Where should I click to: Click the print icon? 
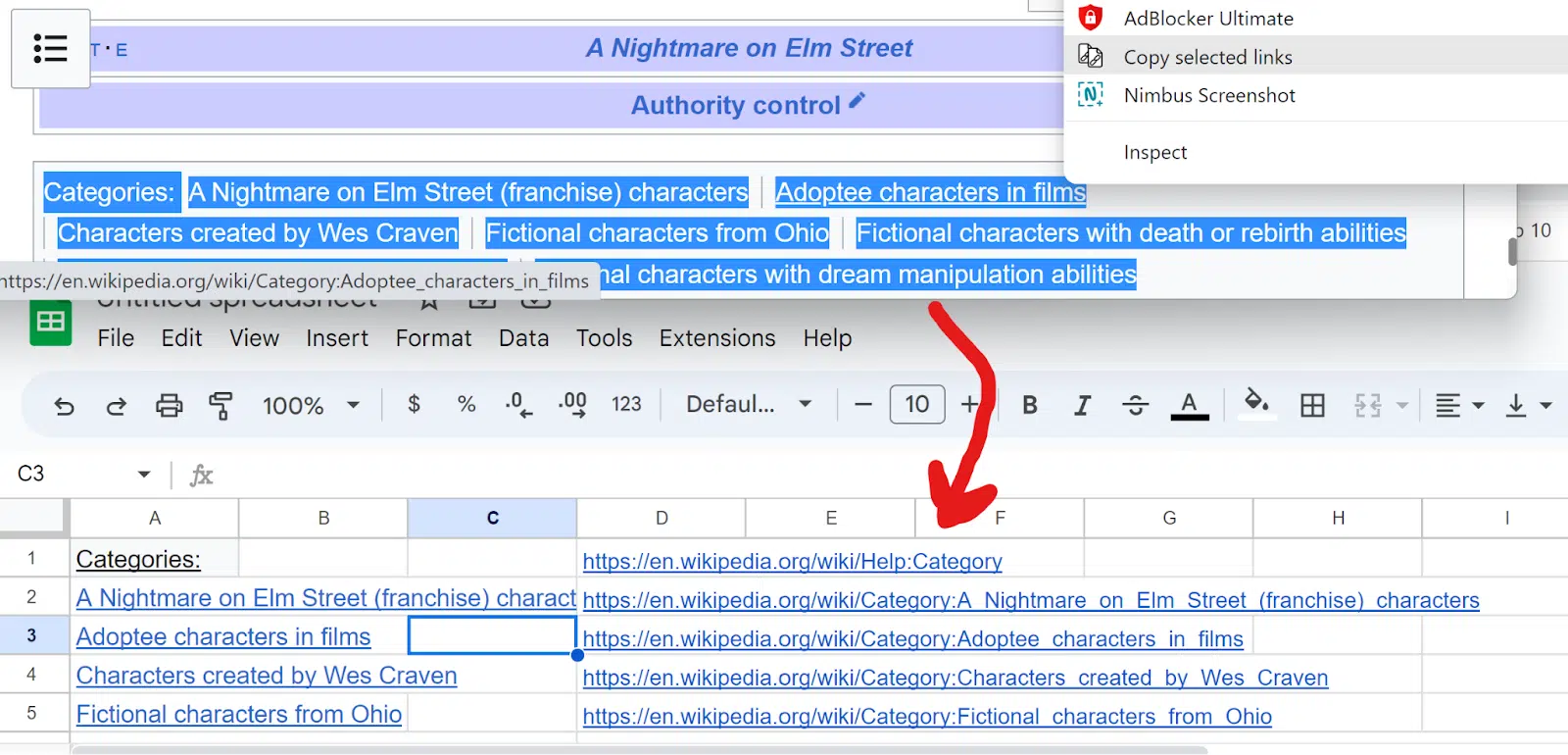click(169, 405)
